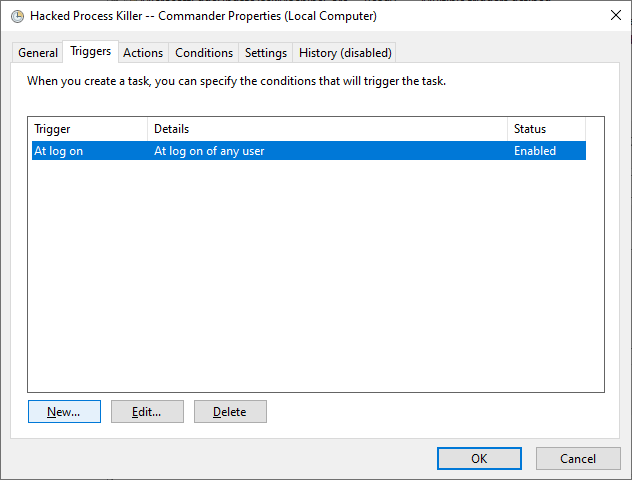This screenshot has height=482, width=634.
Task: Switch to the General tab
Action: [38, 53]
